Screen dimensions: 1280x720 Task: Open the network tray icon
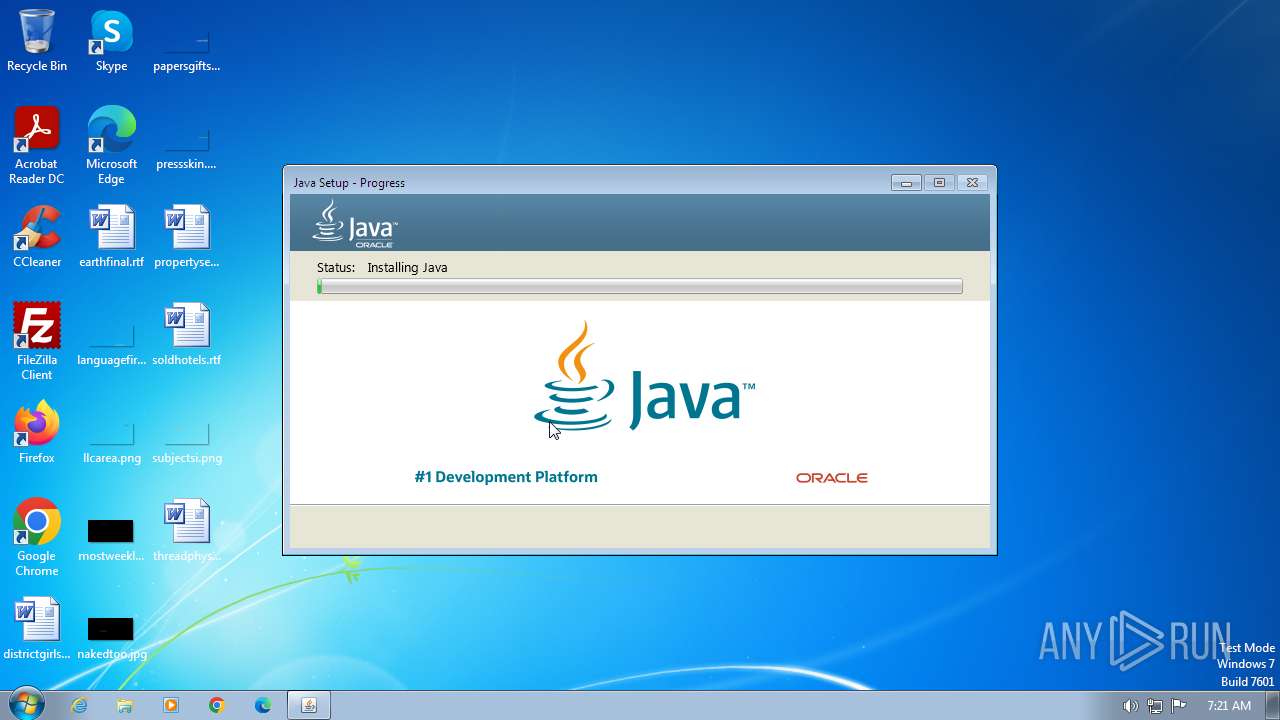click(x=1155, y=706)
